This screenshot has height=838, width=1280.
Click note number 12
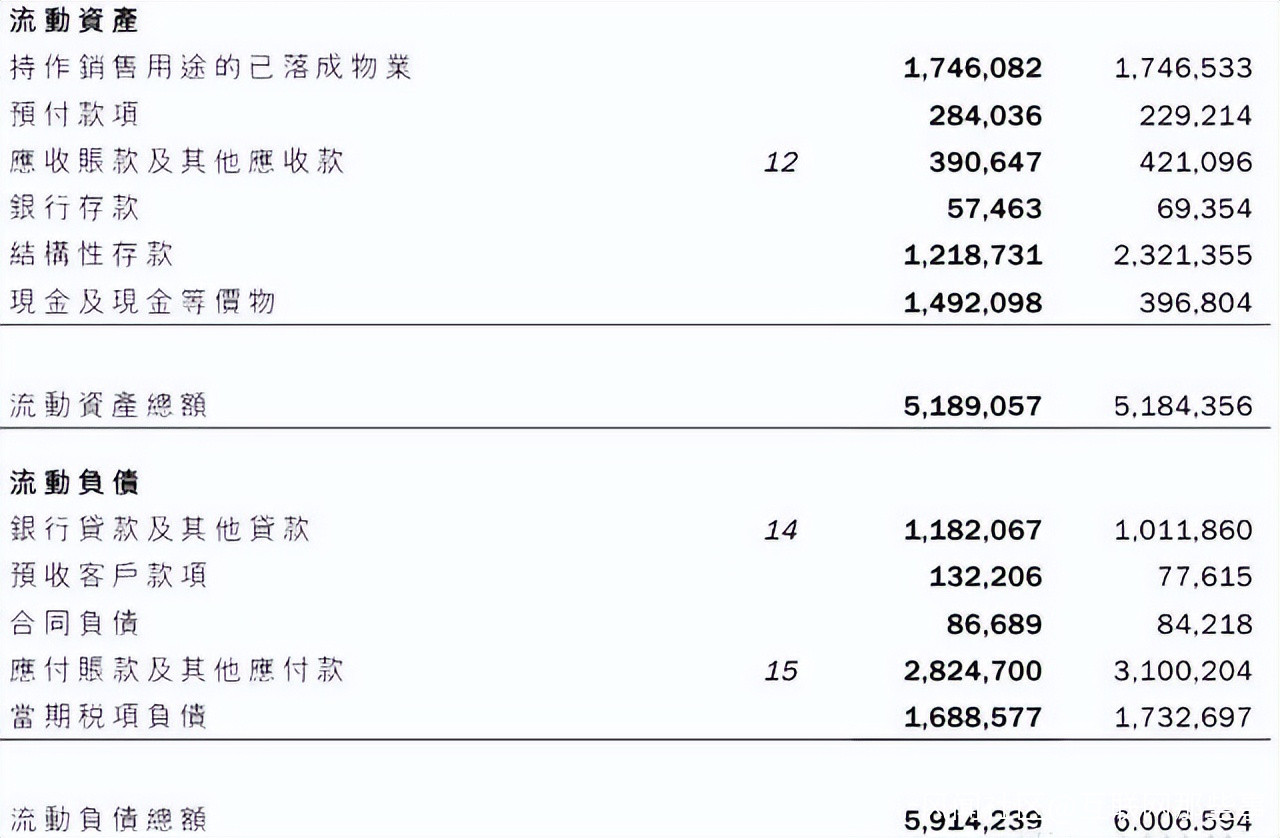[x=780, y=162]
